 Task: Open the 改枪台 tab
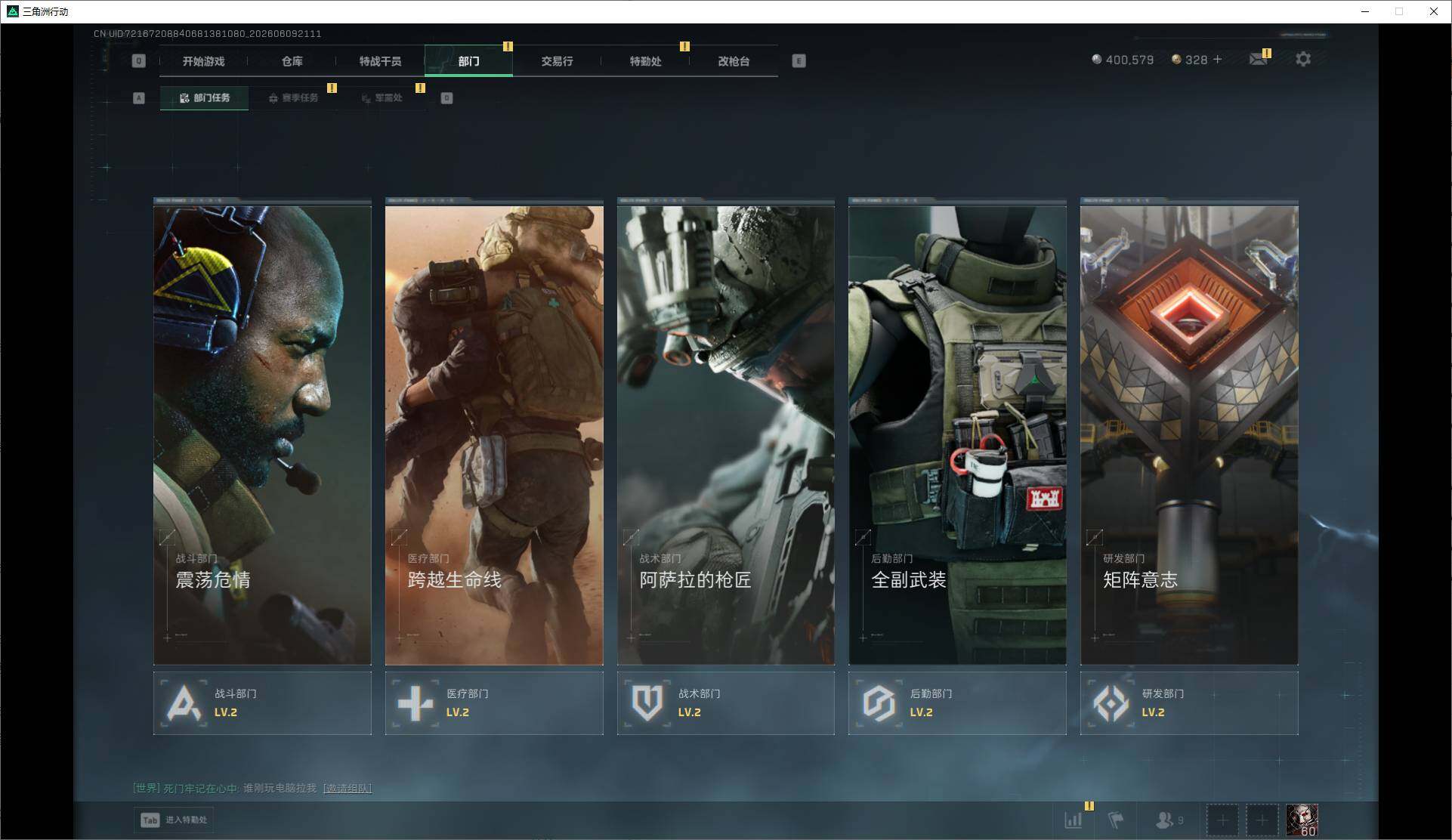tap(734, 61)
